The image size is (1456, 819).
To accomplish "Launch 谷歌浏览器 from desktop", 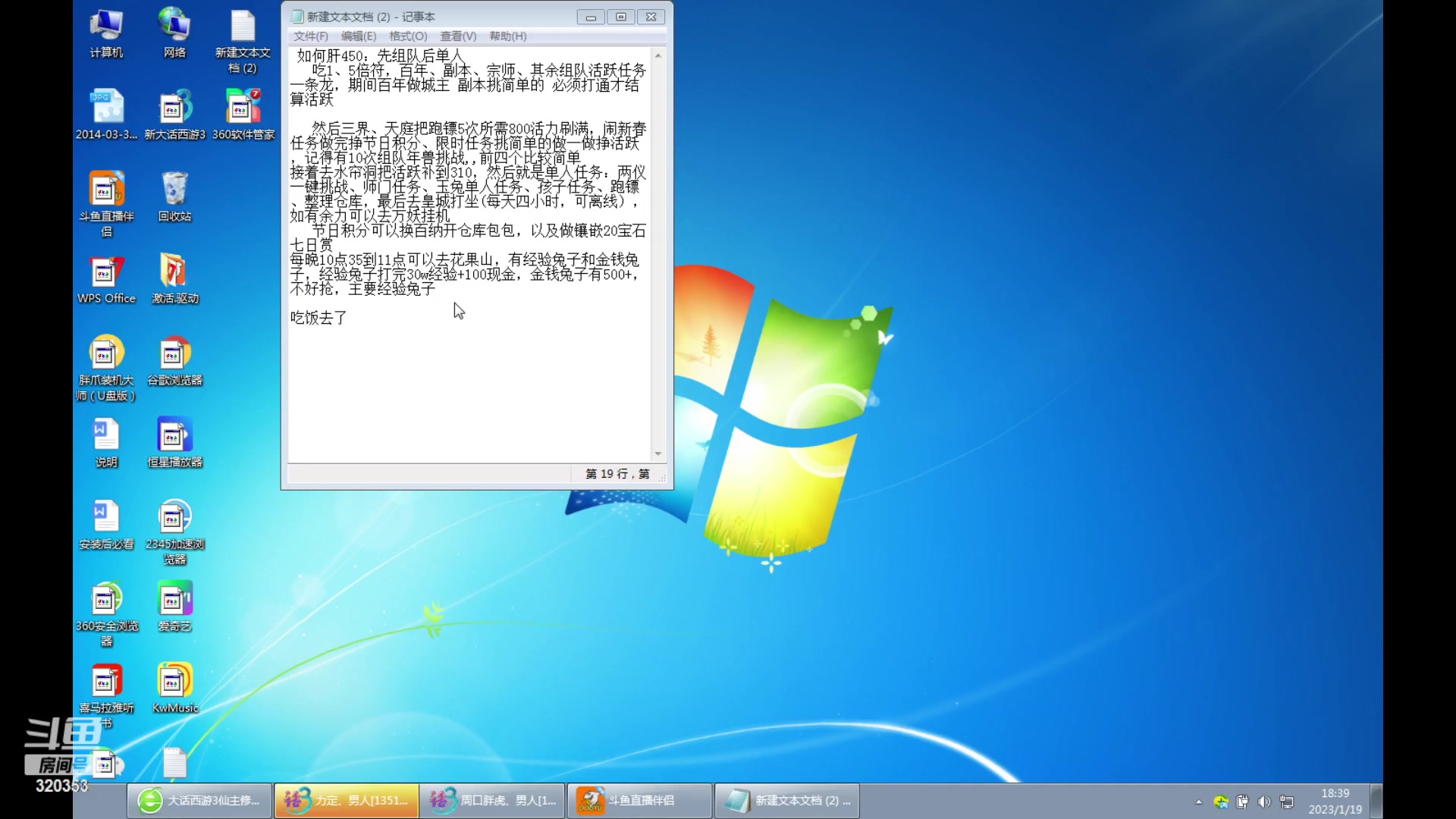I will tap(174, 361).
